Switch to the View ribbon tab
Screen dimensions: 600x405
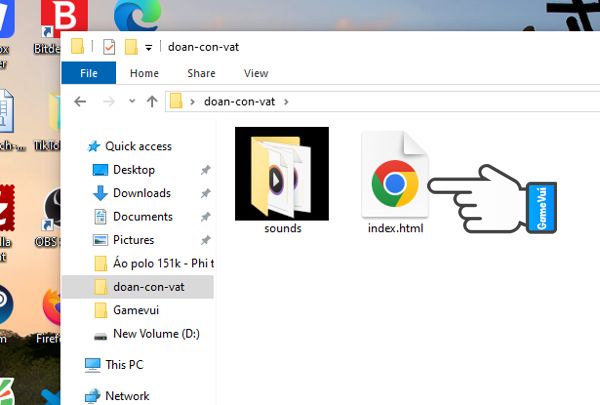pyautogui.click(x=256, y=73)
